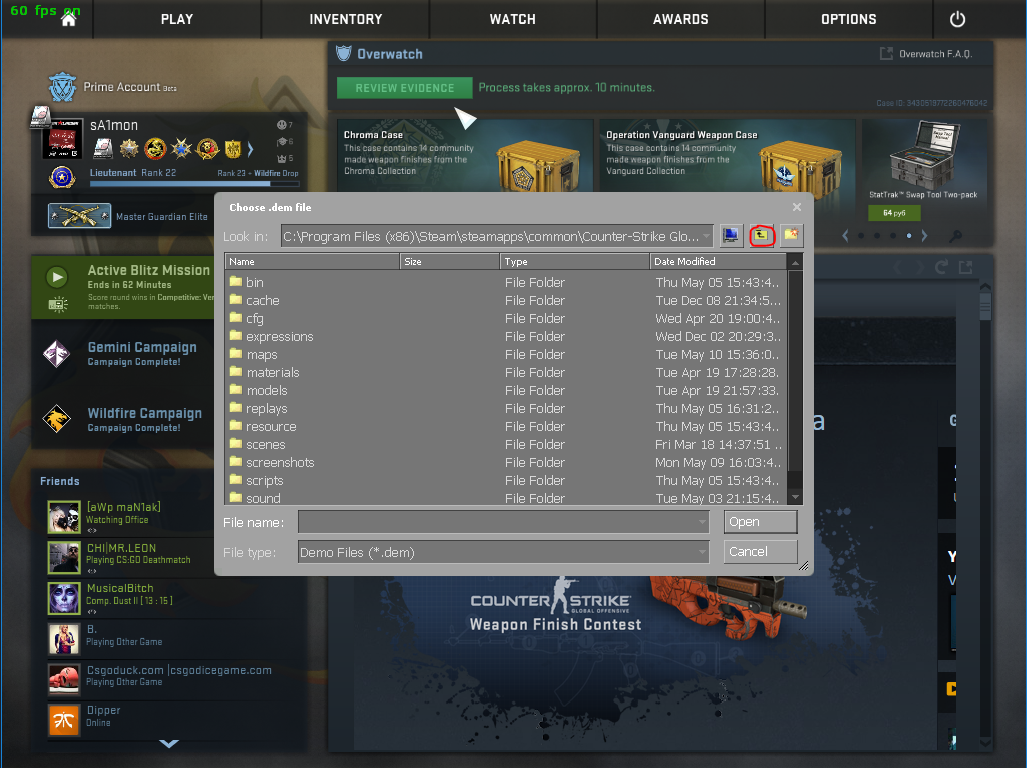Expand friends list with down chevron
The image size is (1027, 768).
(169, 744)
